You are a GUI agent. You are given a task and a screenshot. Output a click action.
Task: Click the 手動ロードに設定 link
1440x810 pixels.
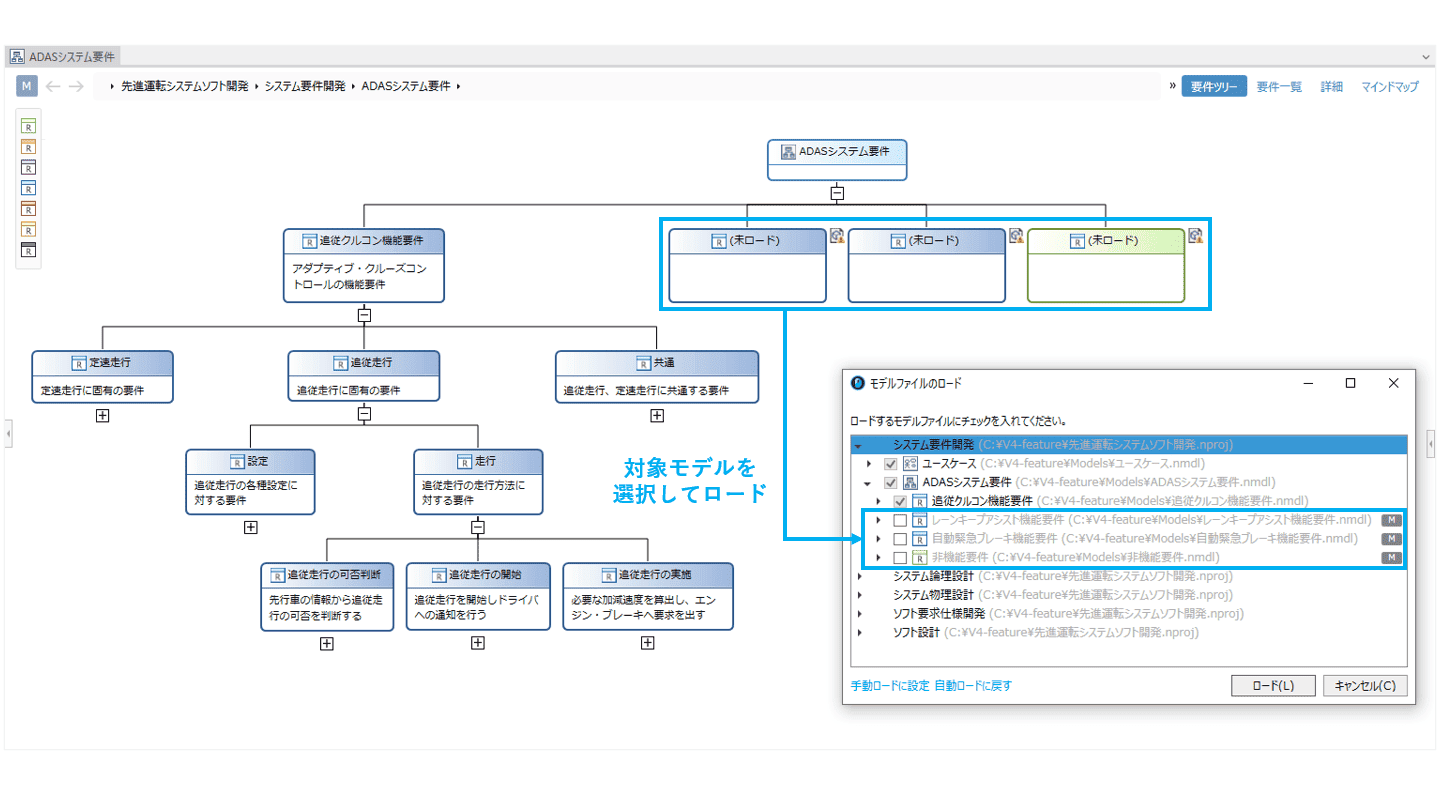click(x=889, y=686)
